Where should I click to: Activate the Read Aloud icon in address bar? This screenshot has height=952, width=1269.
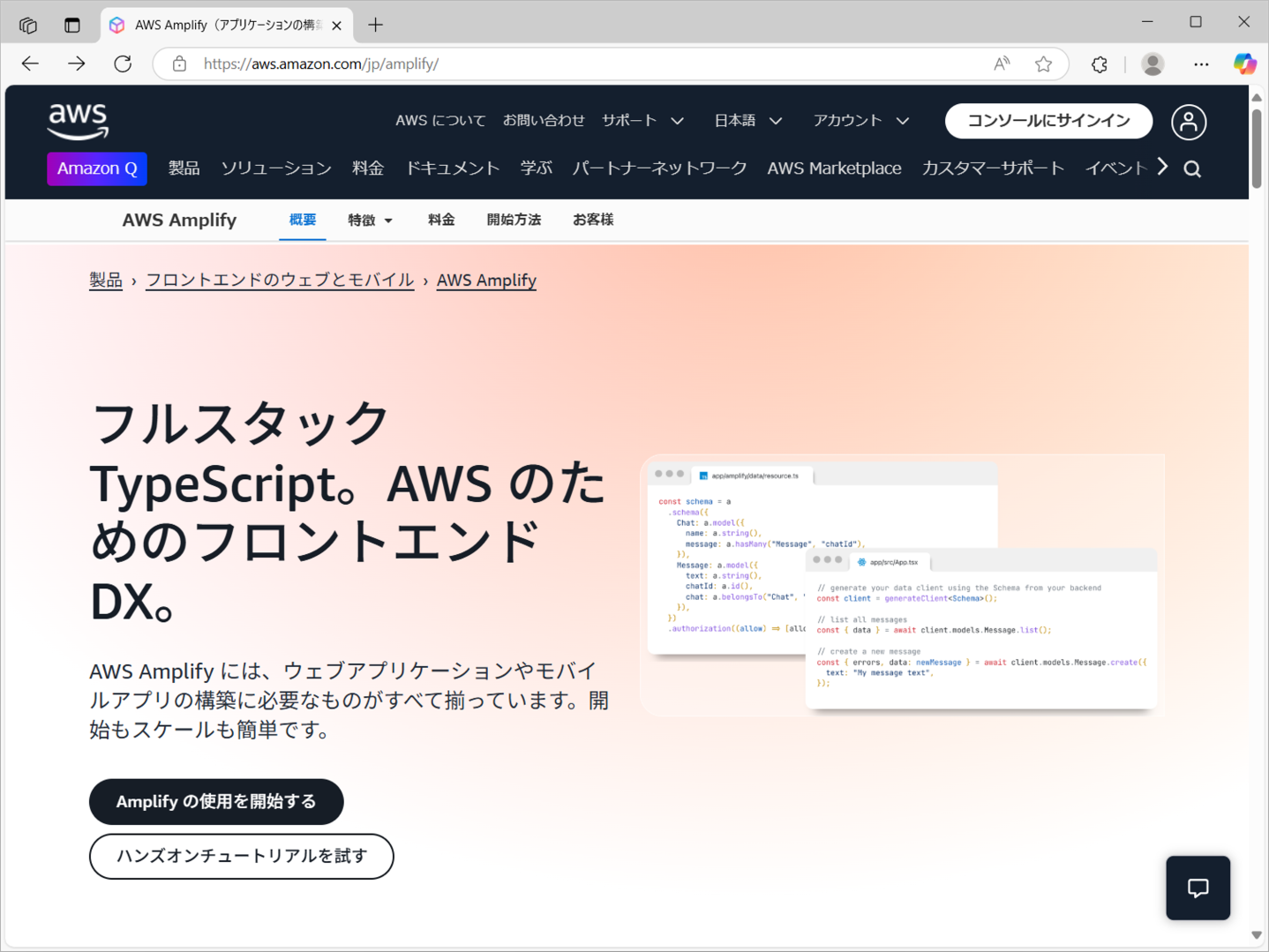coord(1002,64)
